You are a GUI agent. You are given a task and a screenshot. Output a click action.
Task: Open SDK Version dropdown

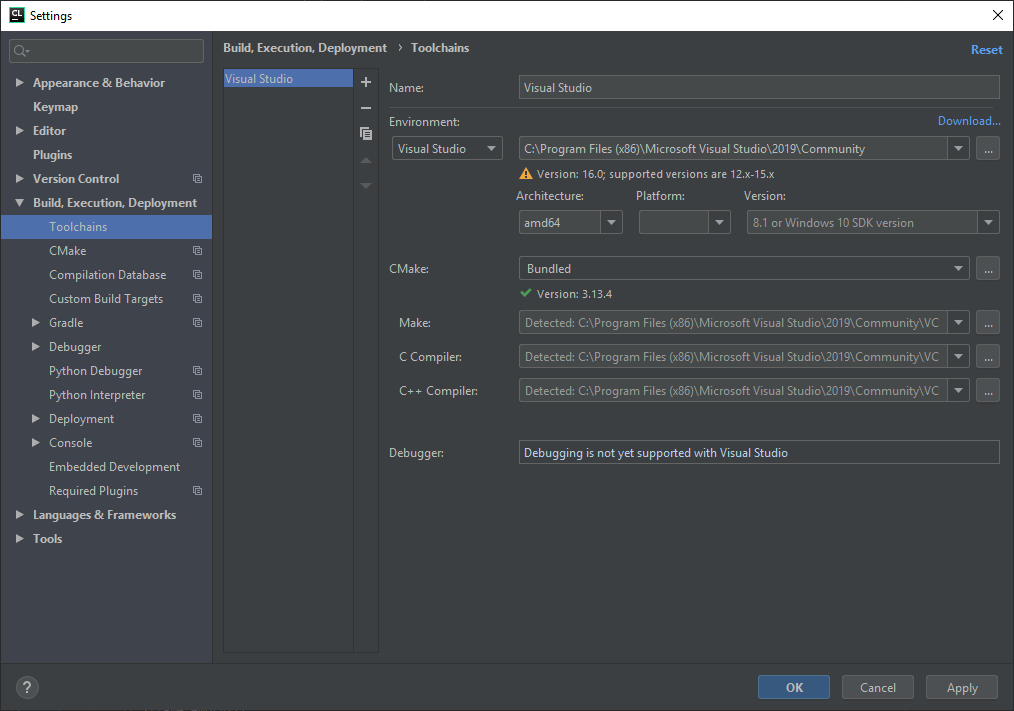click(988, 223)
